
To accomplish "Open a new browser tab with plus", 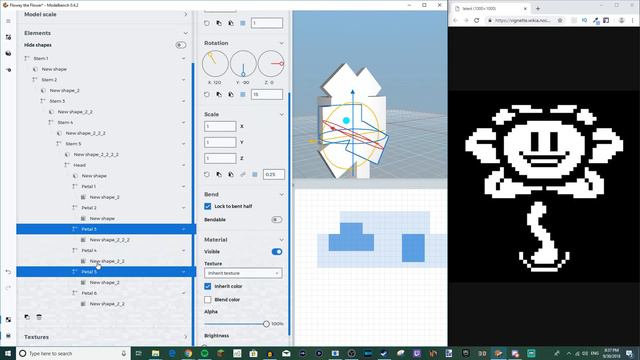I will coord(538,8).
